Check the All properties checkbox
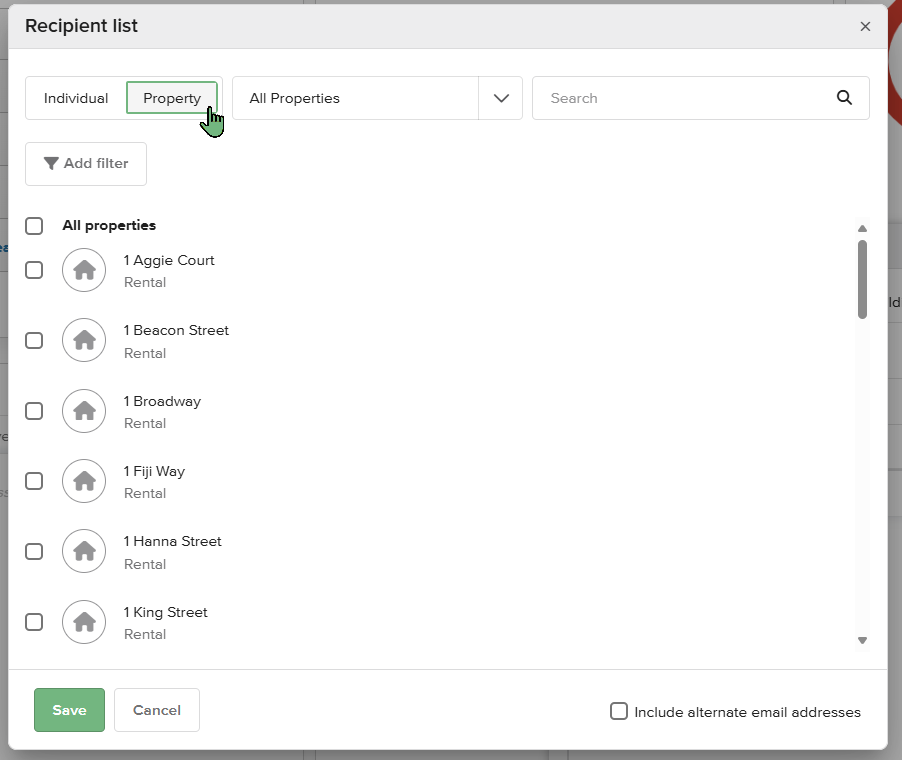The width and height of the screenshot is (902, 760). [33, 225]
